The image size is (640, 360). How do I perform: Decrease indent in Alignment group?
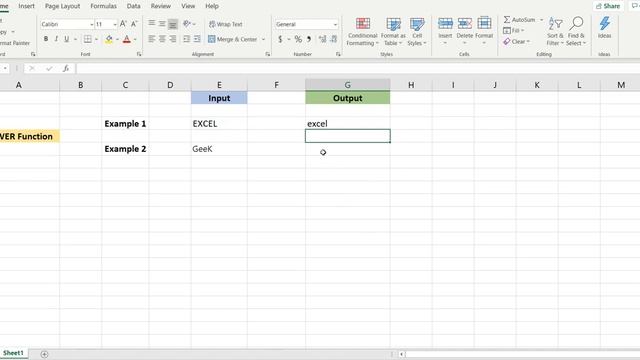coord(187,39)
